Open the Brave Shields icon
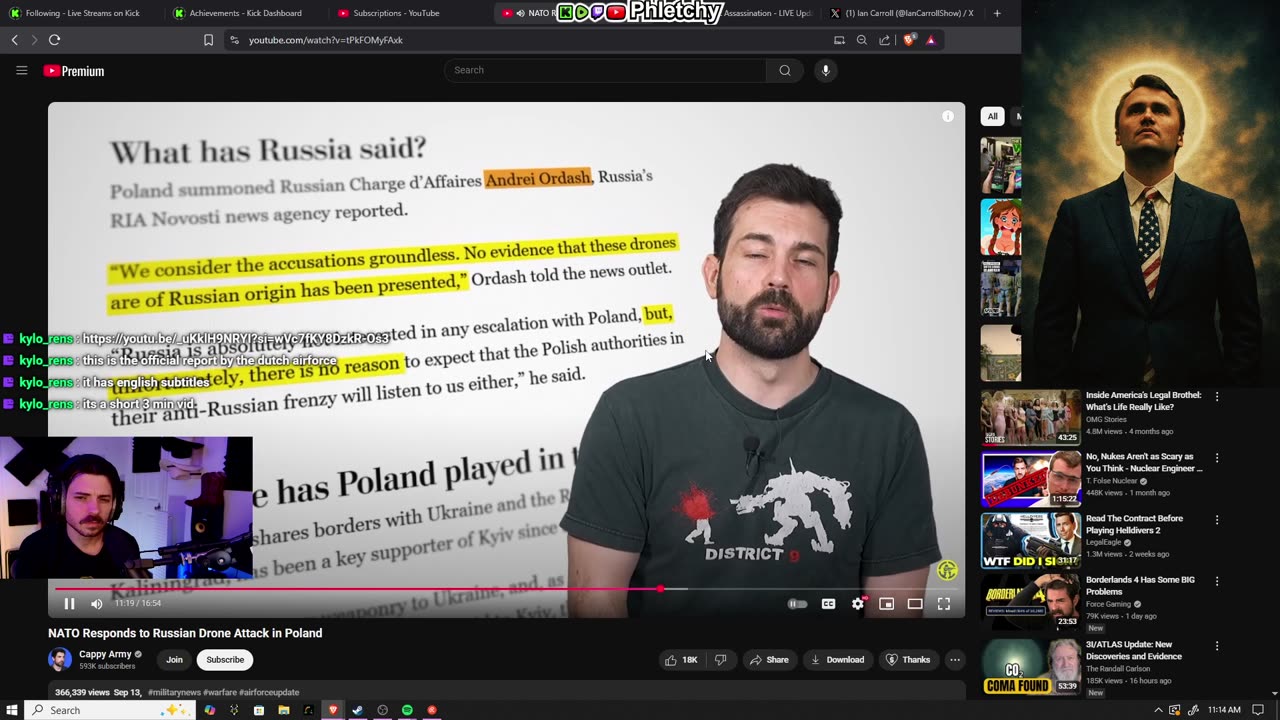1280x720 pixels. pos(909,40)
